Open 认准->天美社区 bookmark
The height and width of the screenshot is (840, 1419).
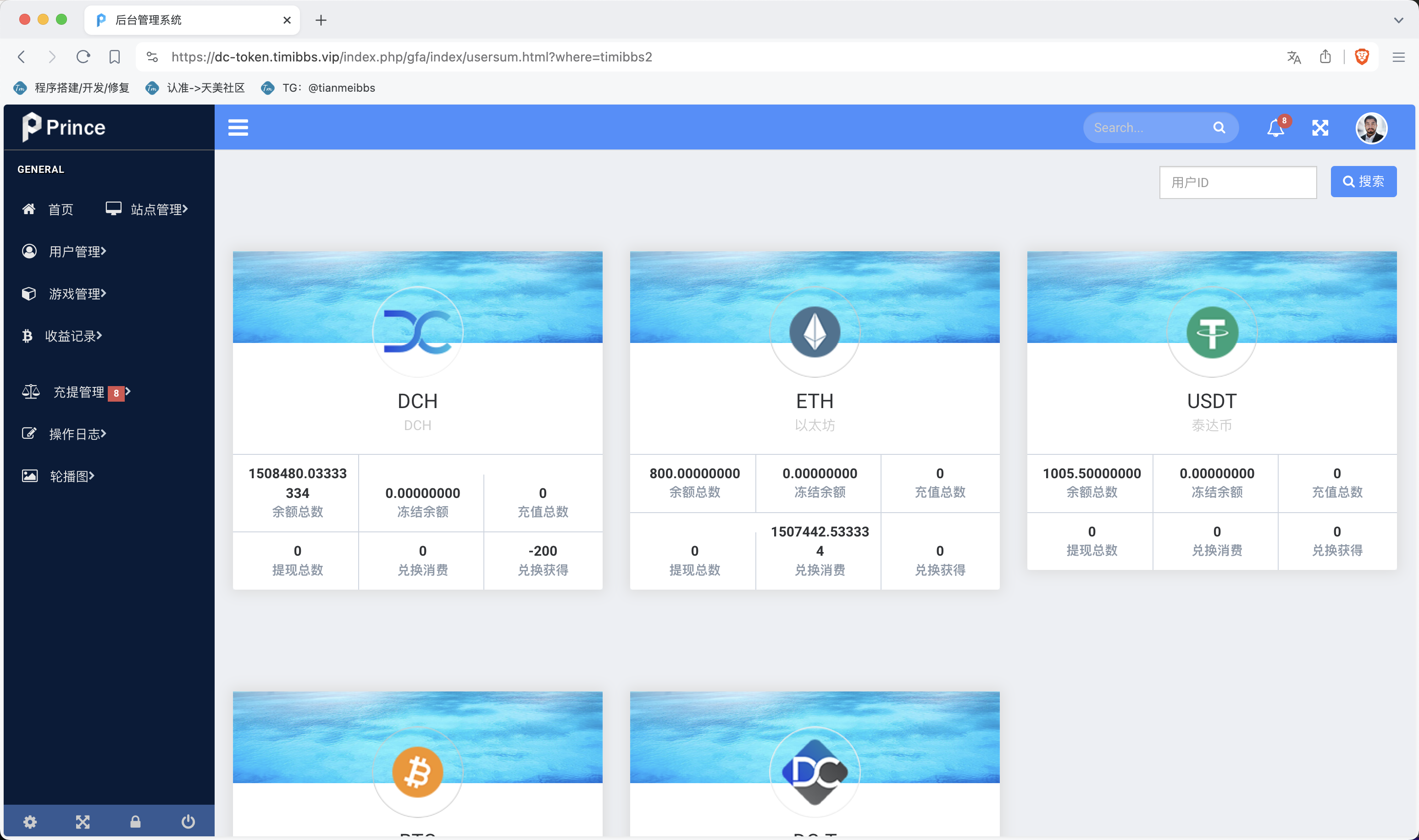195,88
